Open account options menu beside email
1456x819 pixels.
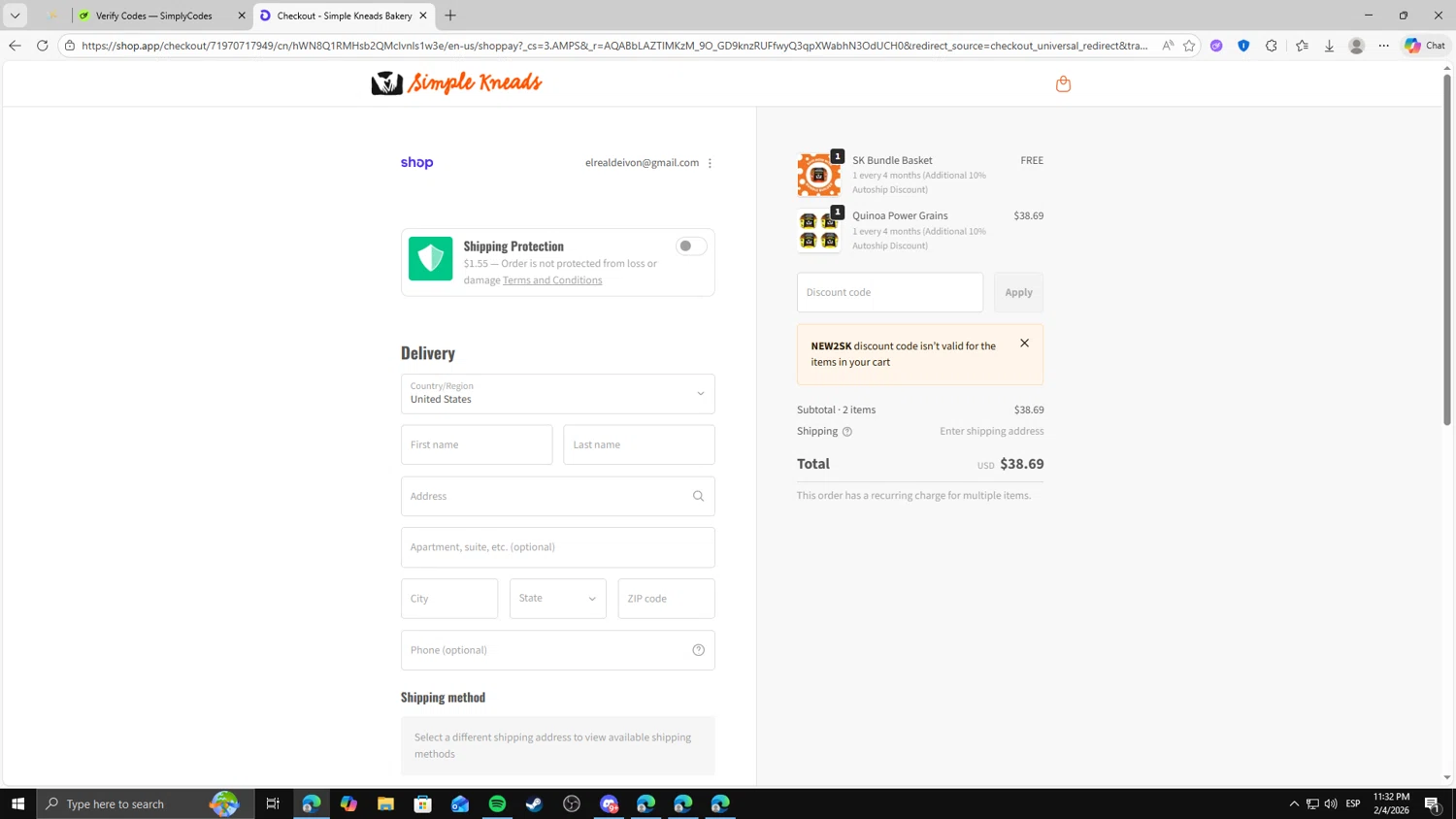tap(710, 163)
